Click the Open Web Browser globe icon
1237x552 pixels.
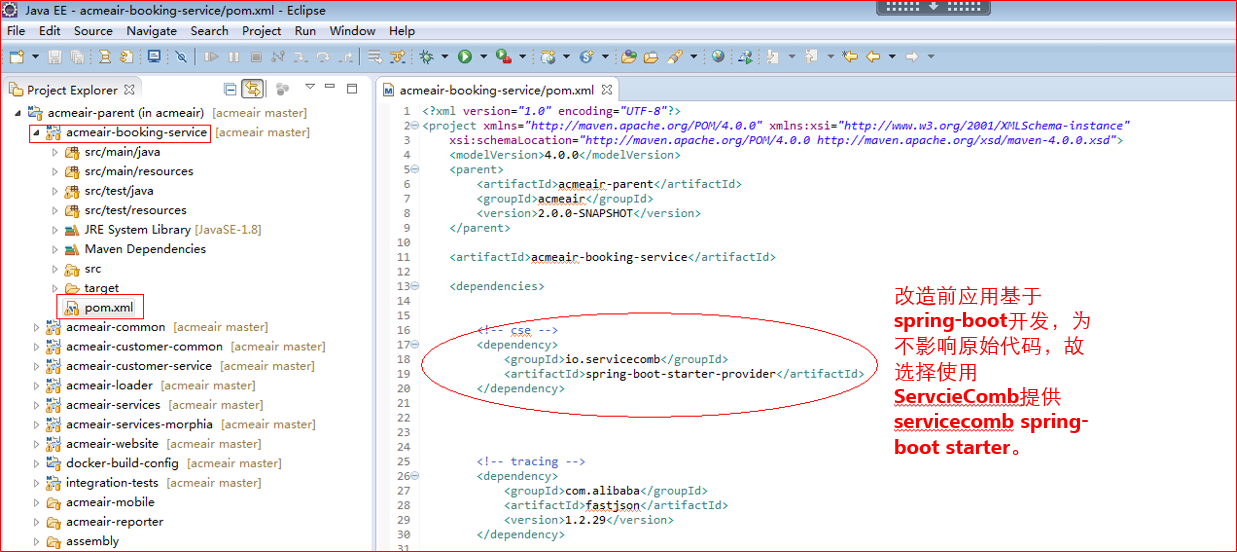coord(718,57)
